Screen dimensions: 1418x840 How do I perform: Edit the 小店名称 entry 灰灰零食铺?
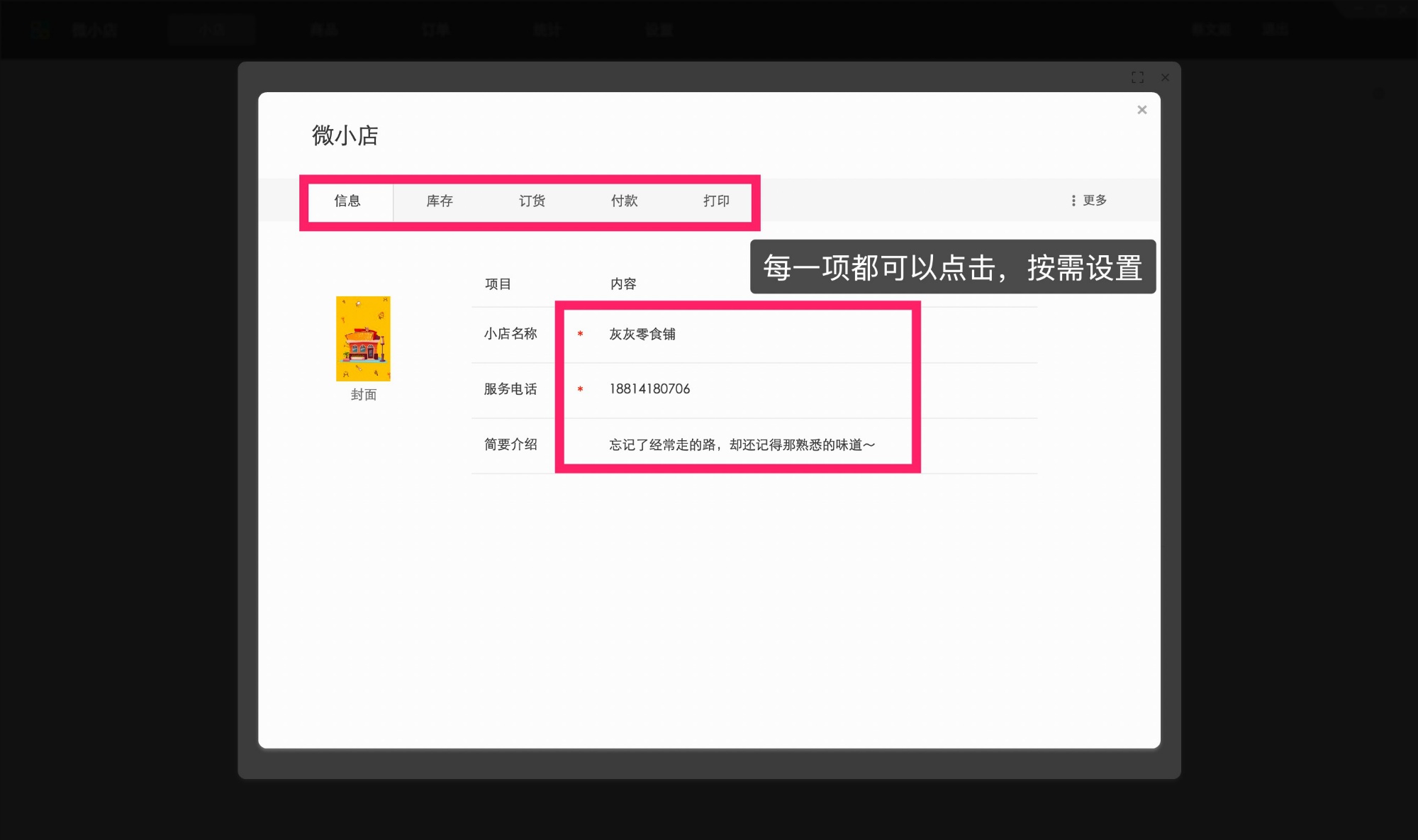pyautogui.click(x=642, y=334)
